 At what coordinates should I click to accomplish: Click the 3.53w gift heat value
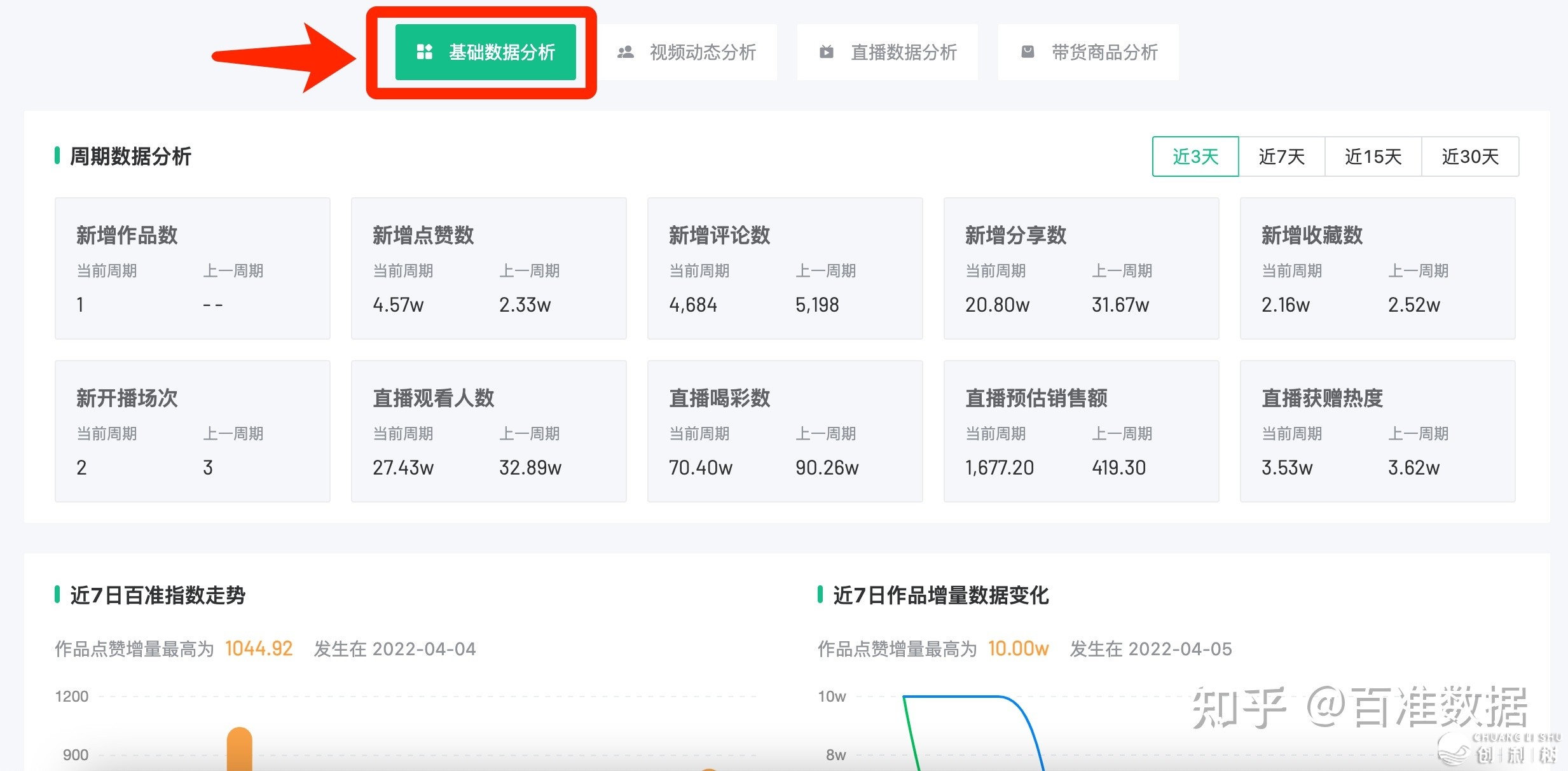(x=1287, y=468)
